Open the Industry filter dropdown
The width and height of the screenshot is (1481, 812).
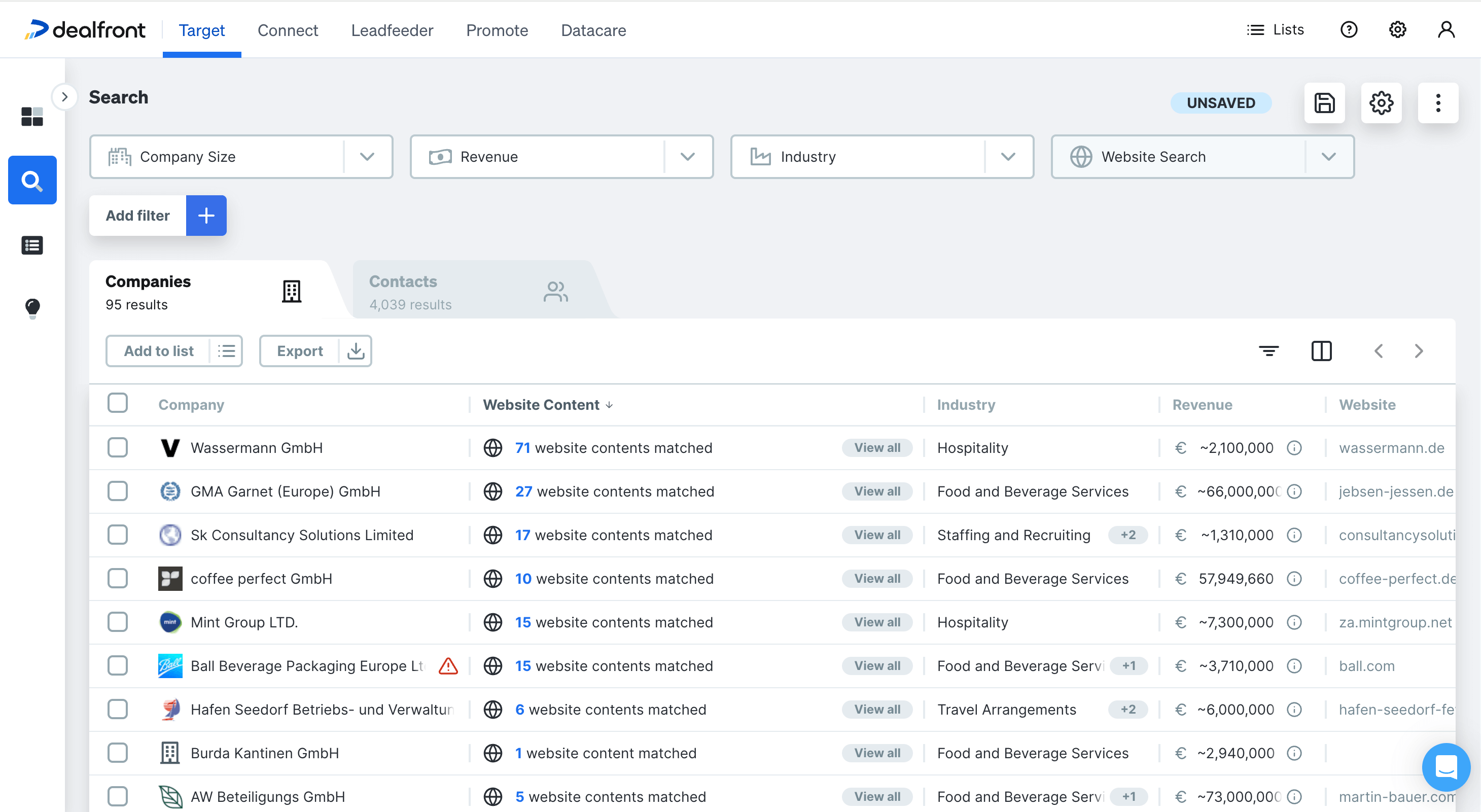1008,156
